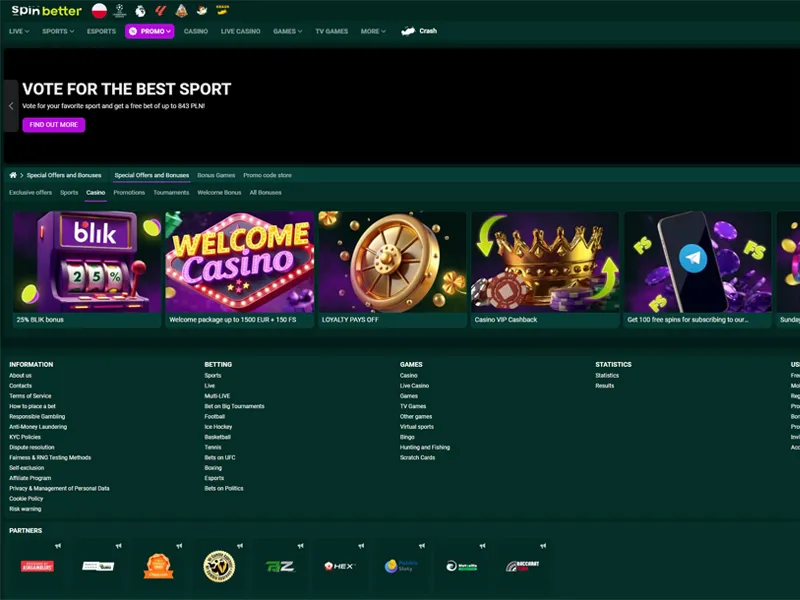Go to home via breadcrumb house icon

(x=13, y=175)
